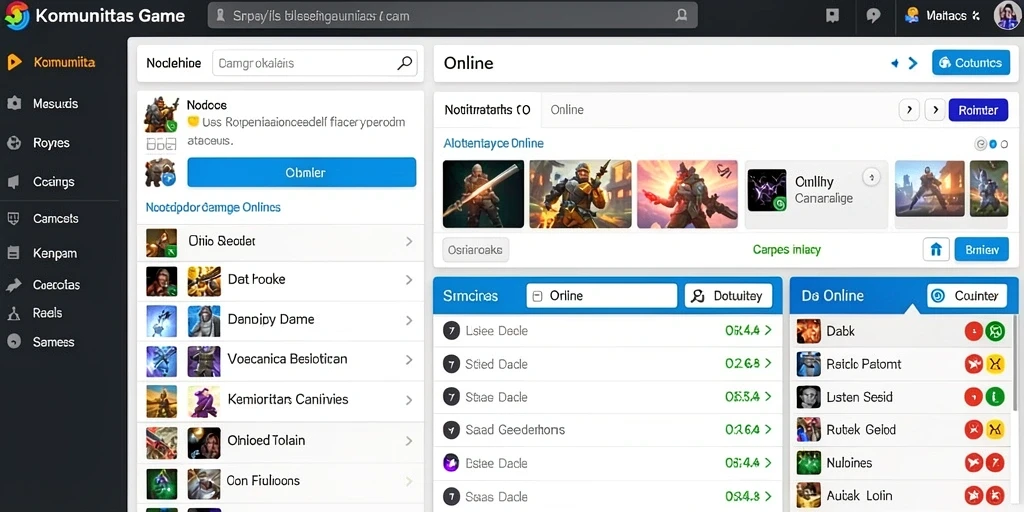
Task: Click the Komunitas Game logo icon
Action: click(x=16, y=15)
